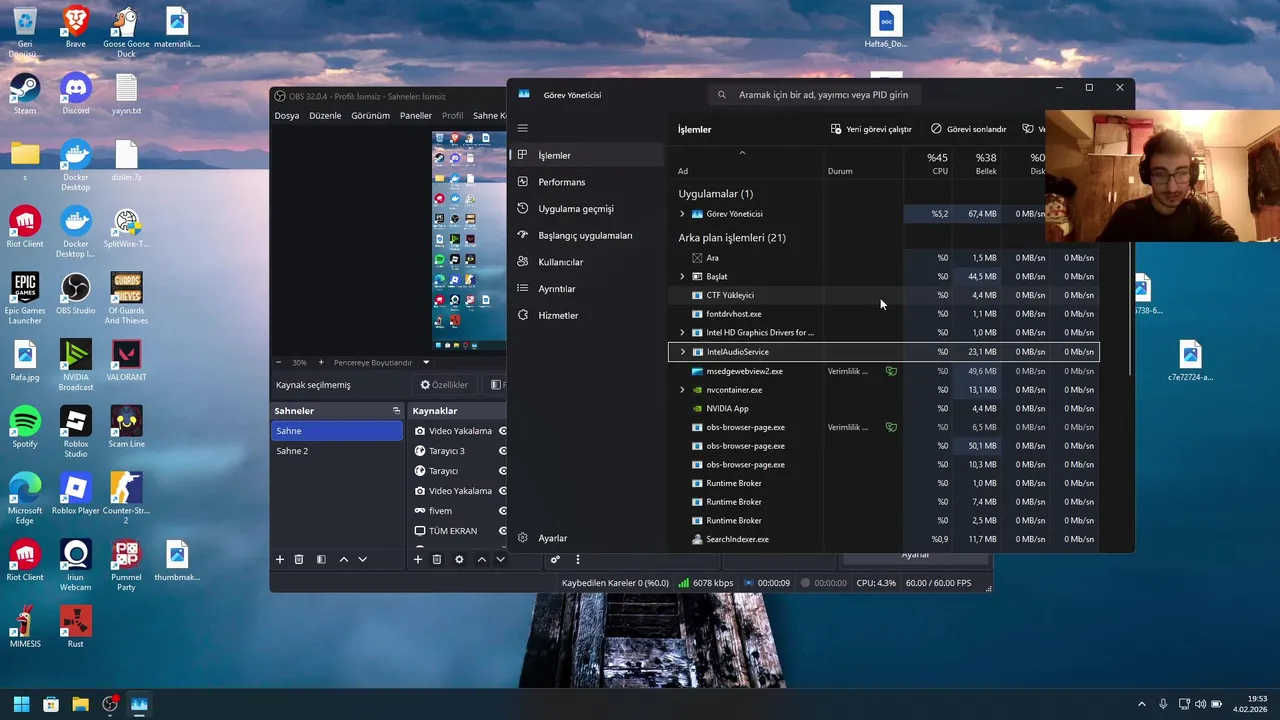Open Hizmetler in Task Manager sidebar
The image size is (1280, 720).
click(x=587, y=315)
